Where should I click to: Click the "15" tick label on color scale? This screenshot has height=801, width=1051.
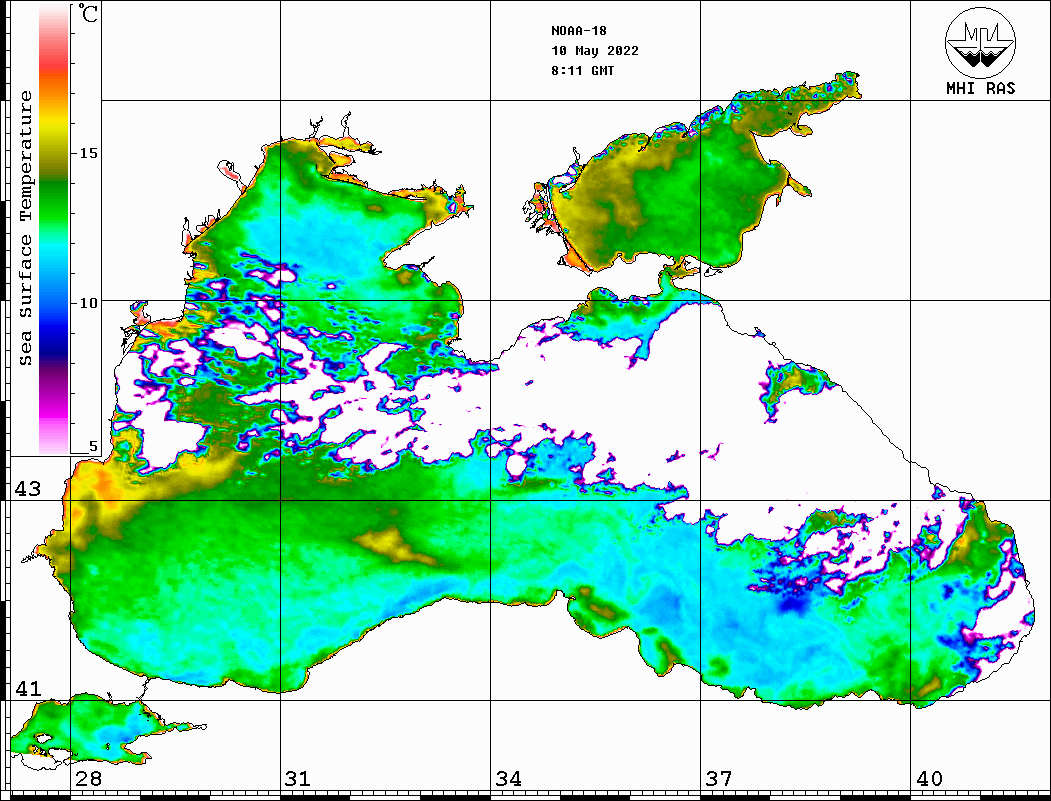click(88, 153)
